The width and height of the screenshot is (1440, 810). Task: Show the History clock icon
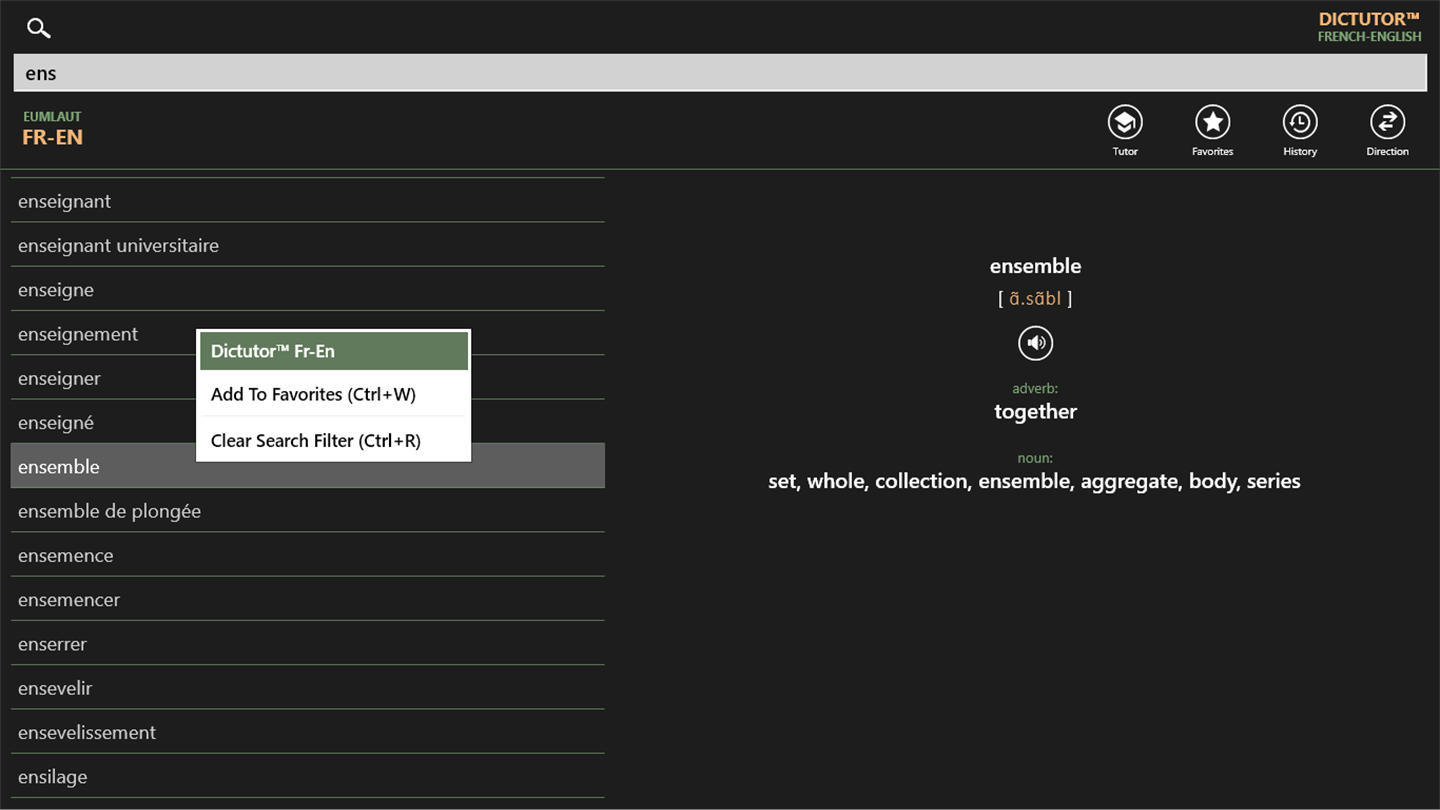point(1300,123)
